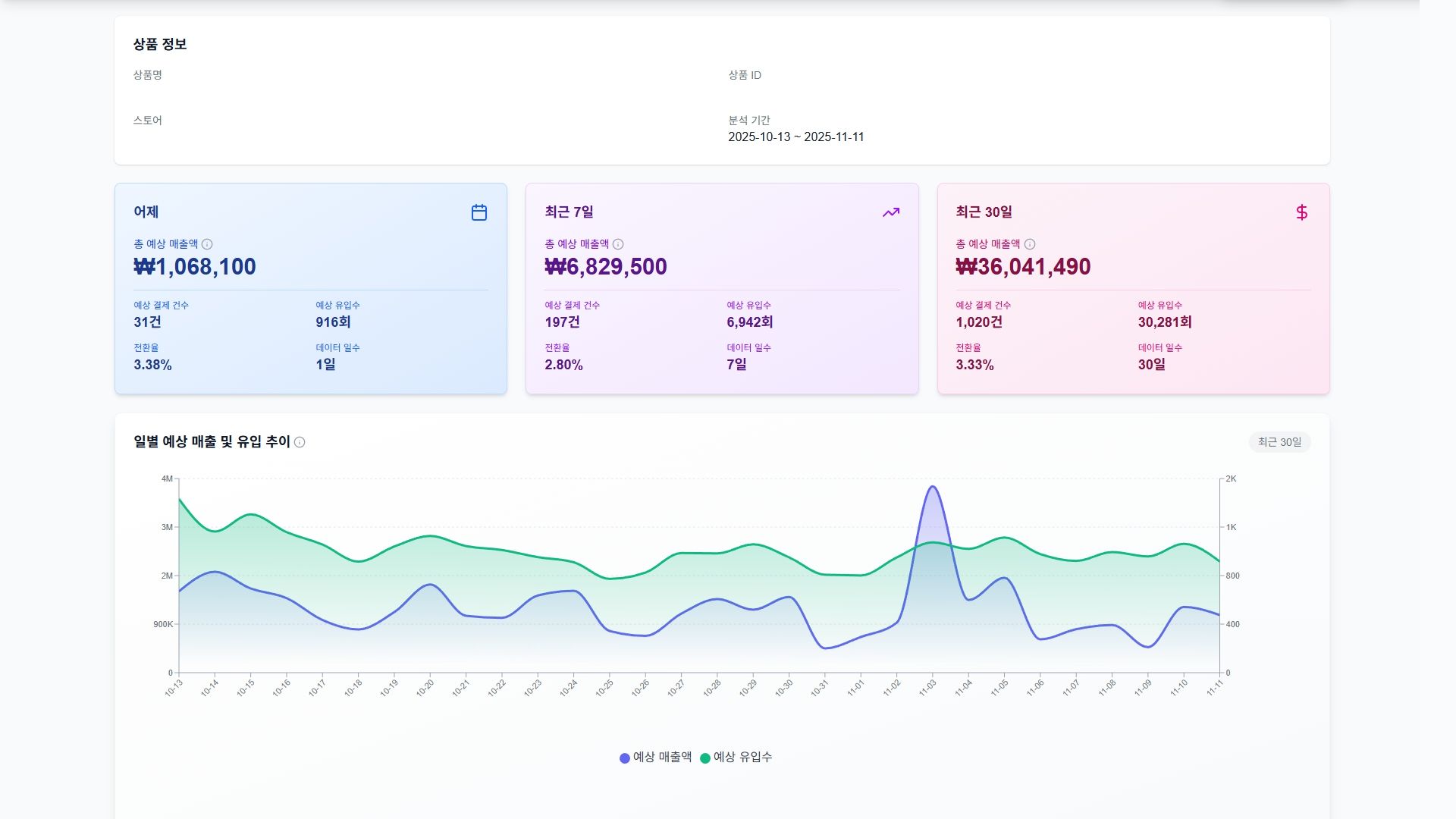
Task: Click the calendar icon on the 어제 card
Action: click(479, 212)
